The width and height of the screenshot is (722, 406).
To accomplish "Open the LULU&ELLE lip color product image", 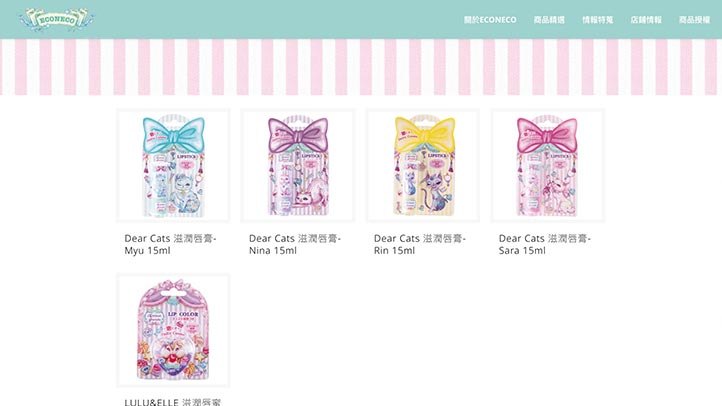I will [173, 330].
